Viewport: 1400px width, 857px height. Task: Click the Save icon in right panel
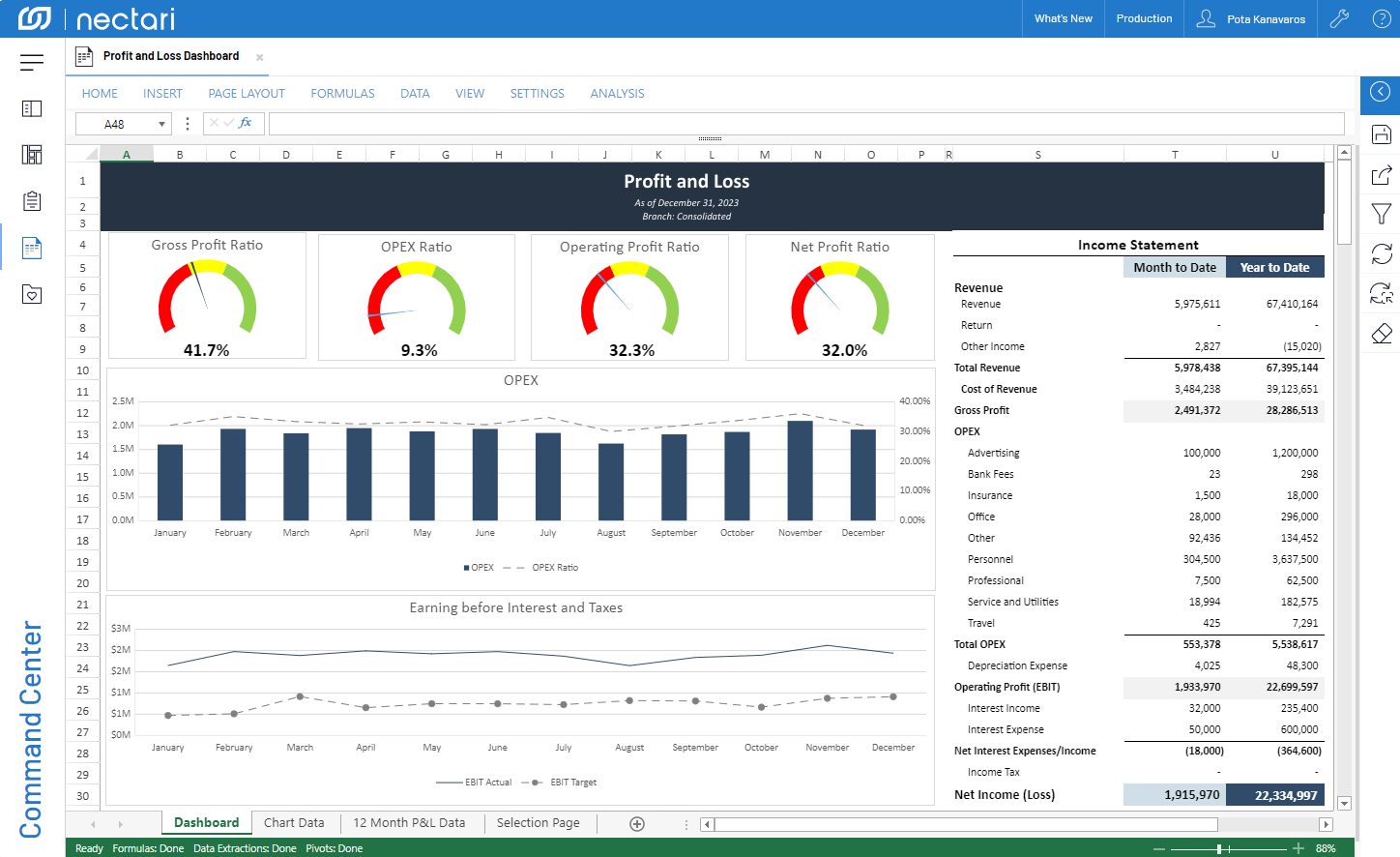click(x=1382, y=134)
